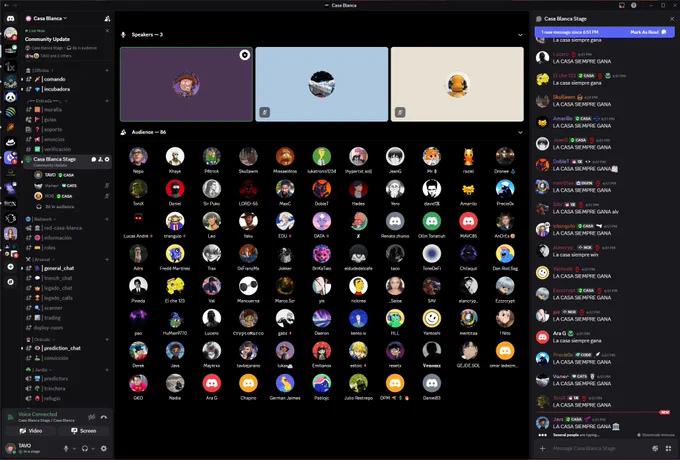Image resolution: width=680 pixels, height=460 pixels.
Task: Toggle microphone mute in user panel
Action: tap(66, 448)
